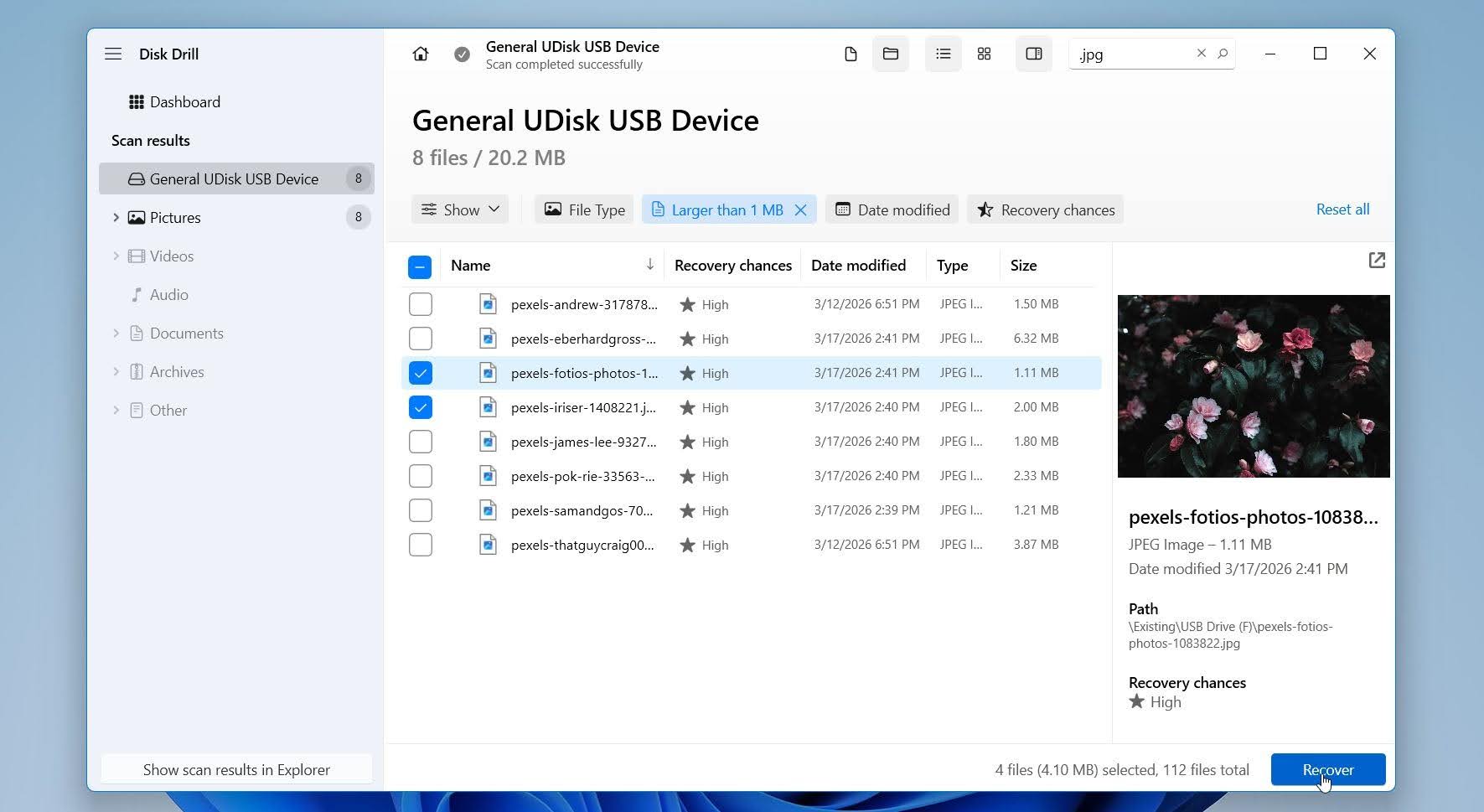Open the File Type filter
1484x812 pixels.
584,209
